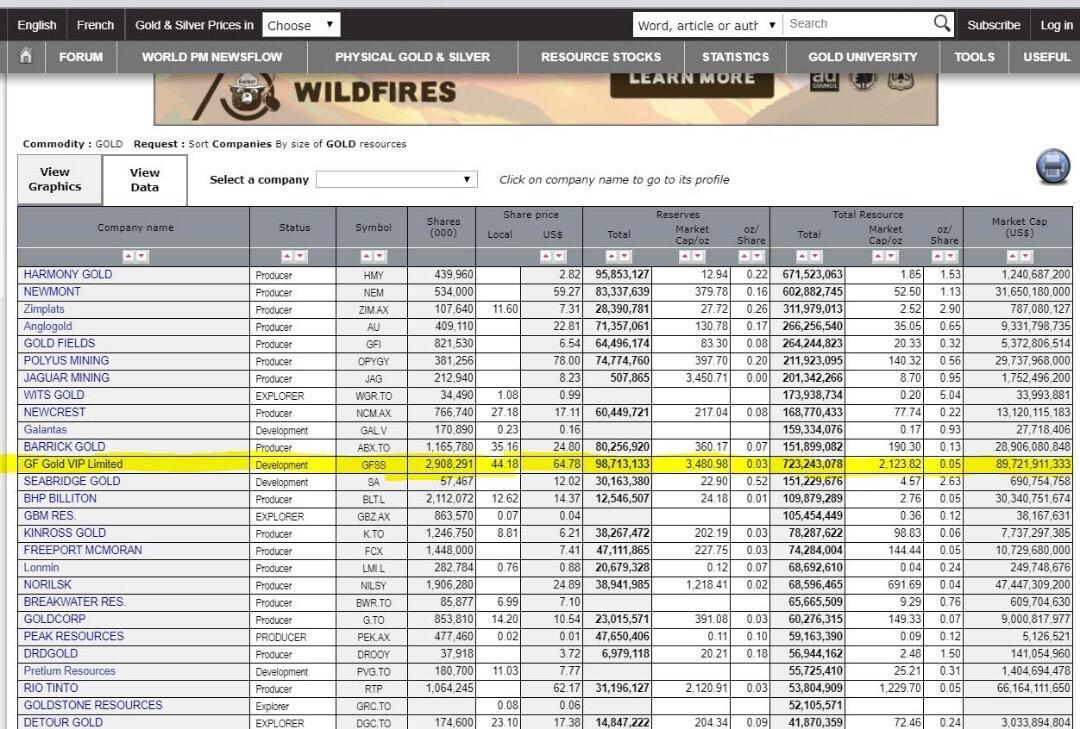Viewport: 1080px width, 729px height.
Task: Open the Gold & Silver Prices Choose dropdown
Action: 302,25
